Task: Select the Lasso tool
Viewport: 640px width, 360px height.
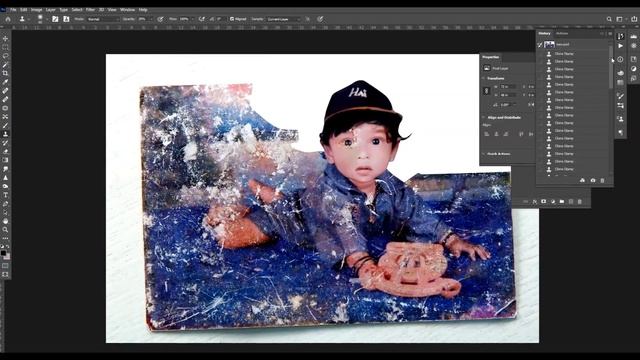Action: tap(5, 56)
